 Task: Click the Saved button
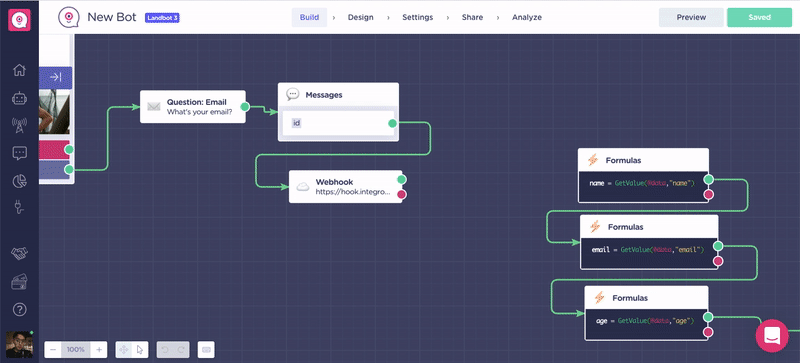(759, 17)
